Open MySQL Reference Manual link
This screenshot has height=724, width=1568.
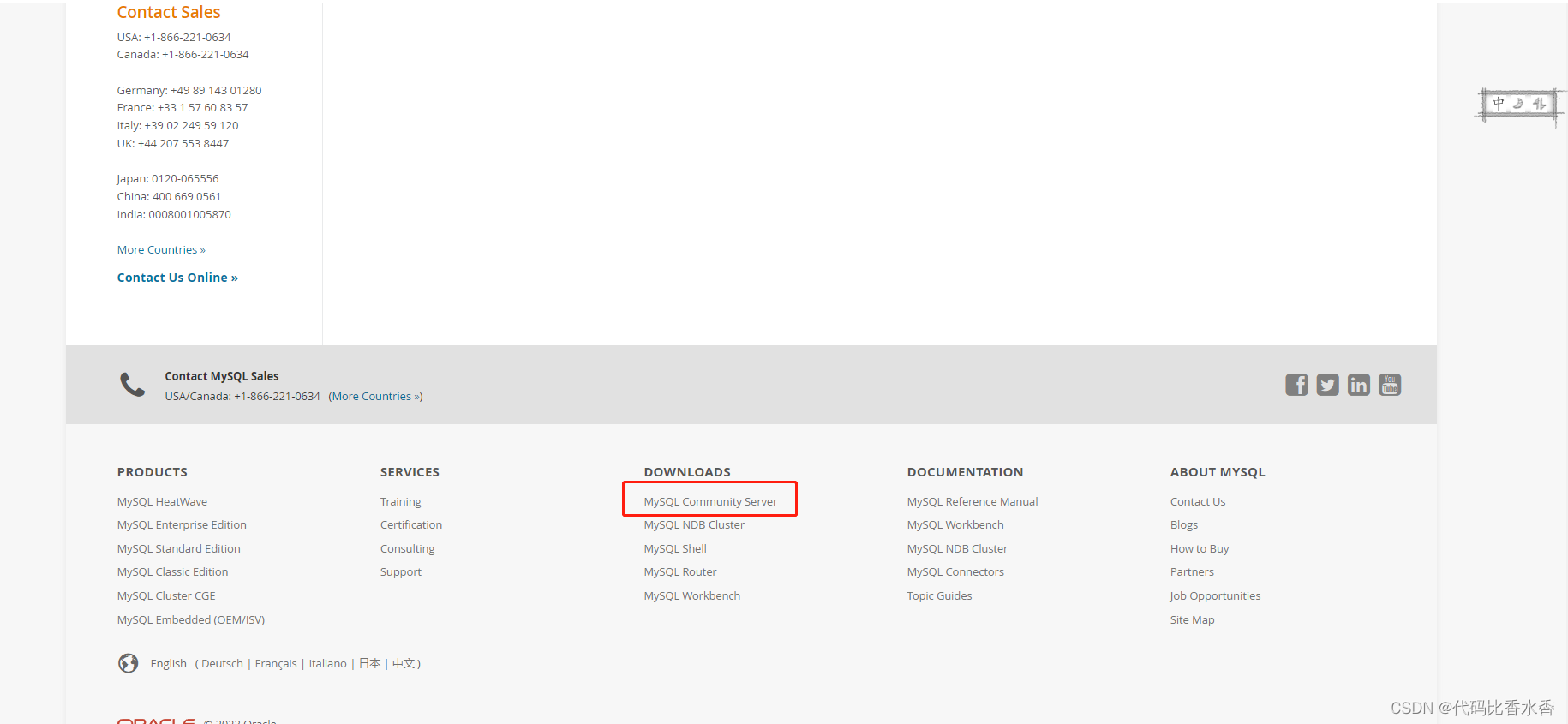(x=973, y=502)
